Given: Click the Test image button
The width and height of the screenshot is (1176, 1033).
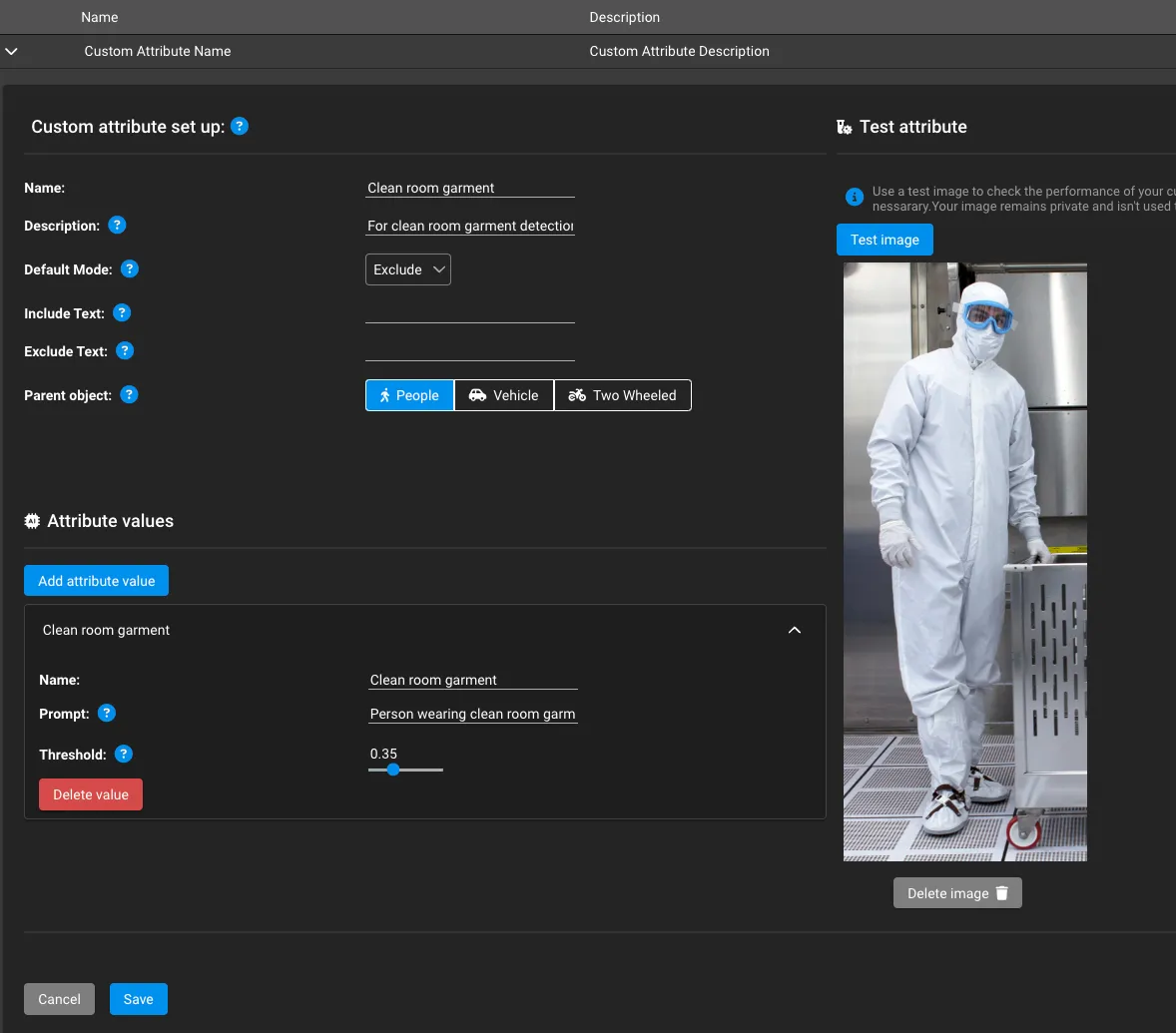Looking at the screenshot, I should pos(885,240).
